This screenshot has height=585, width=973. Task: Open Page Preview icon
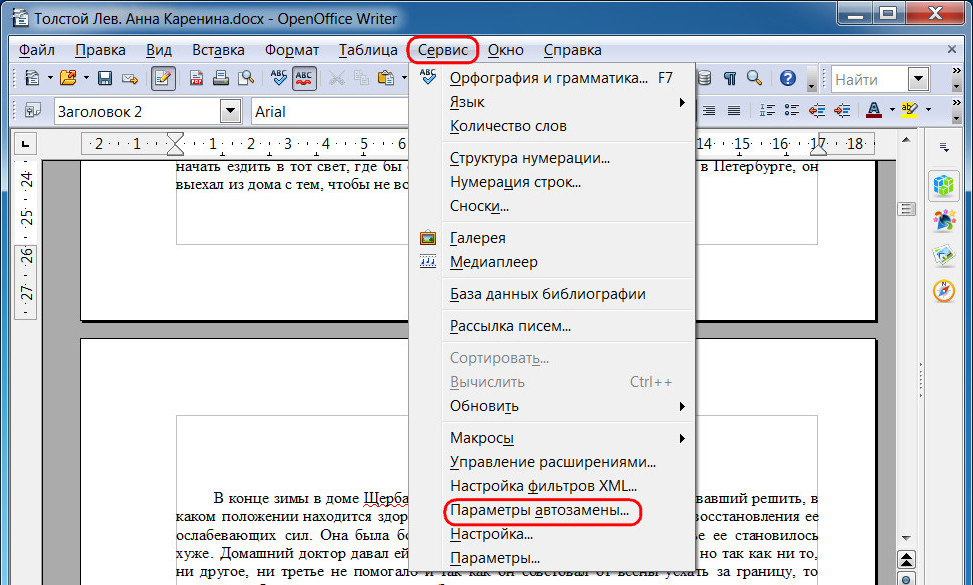pos(246,79)
